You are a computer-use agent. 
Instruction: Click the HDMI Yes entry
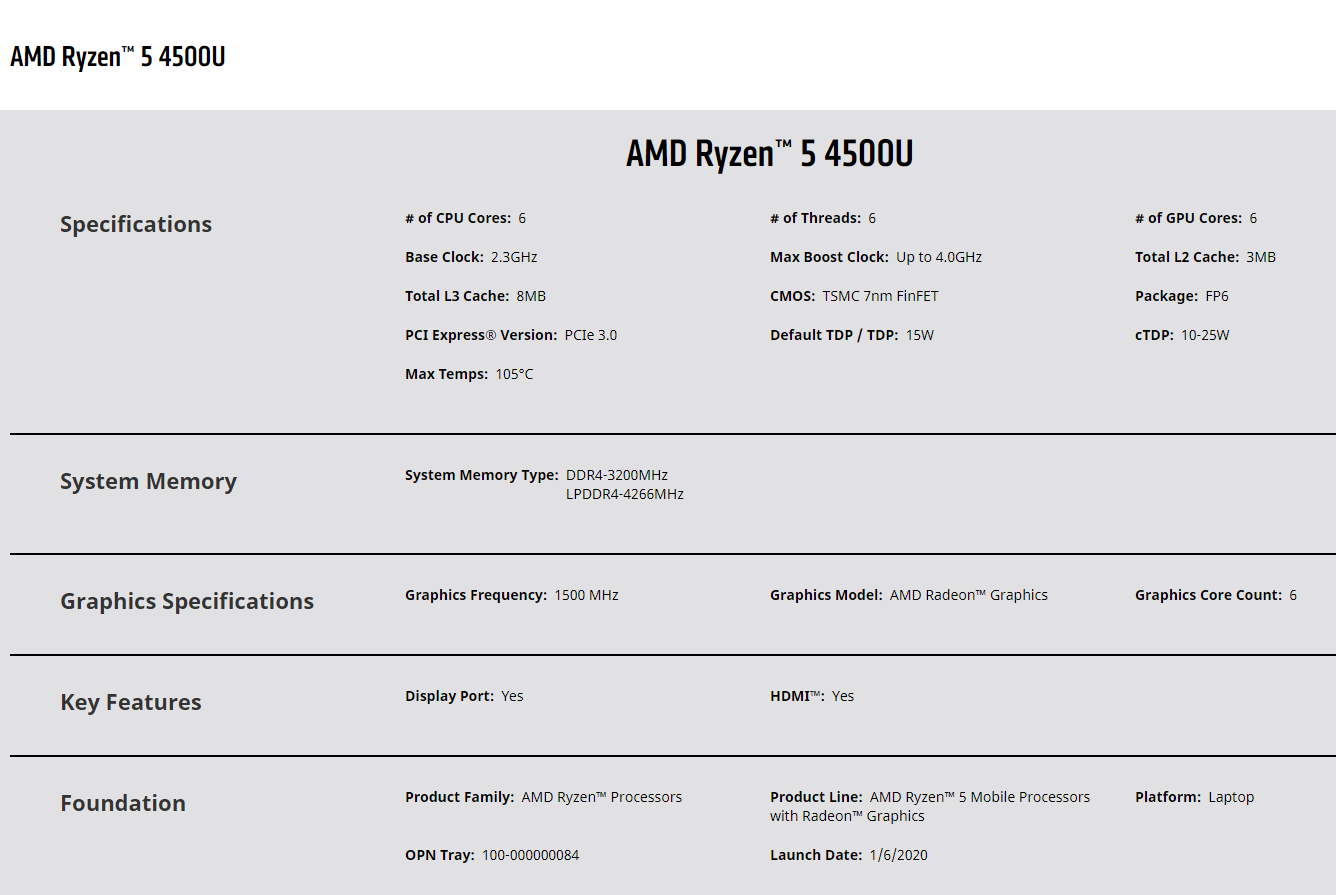pyautogui.click(x=812, y=696)
